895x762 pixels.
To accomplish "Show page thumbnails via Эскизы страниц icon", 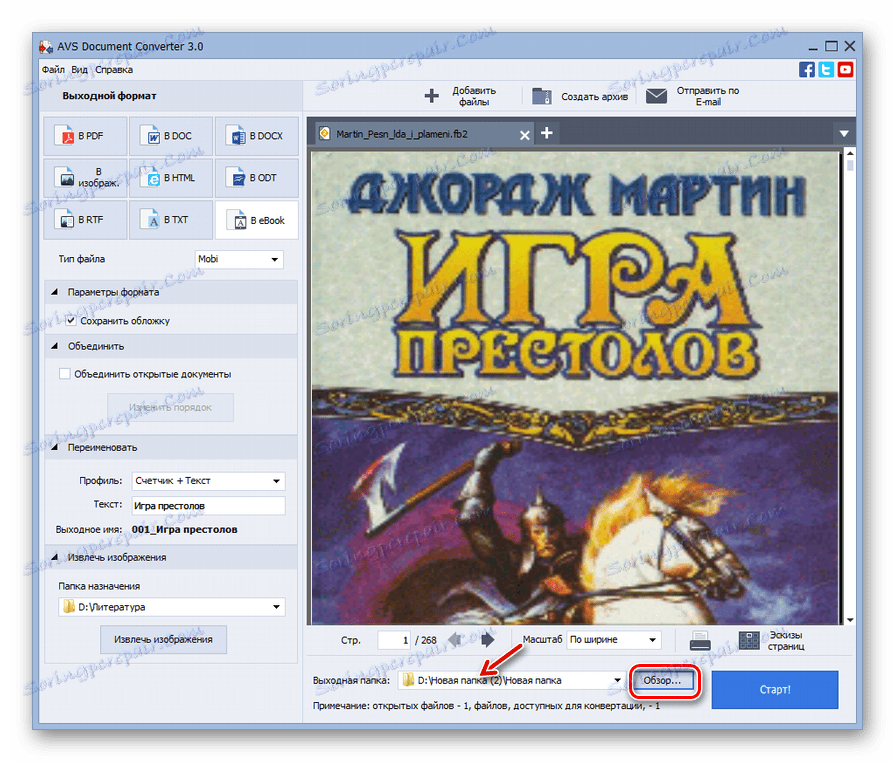I will [x=749, y=640].
